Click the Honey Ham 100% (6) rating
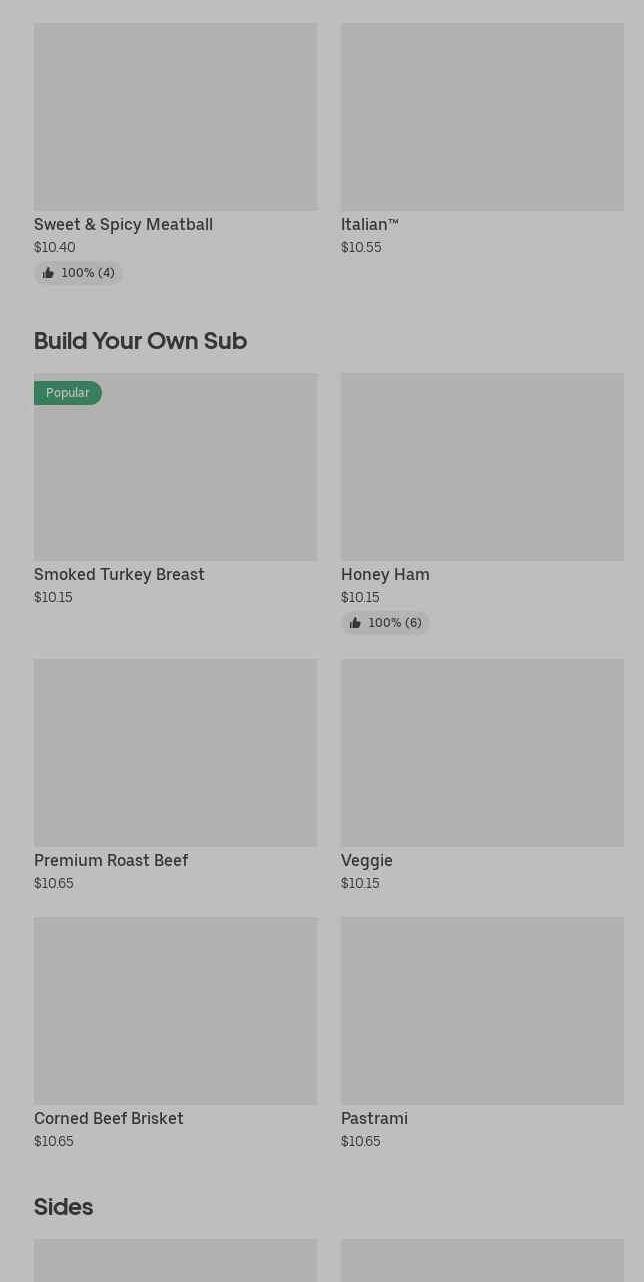The height and width of the screenshot is (1282, 644). tap(394, 623)
